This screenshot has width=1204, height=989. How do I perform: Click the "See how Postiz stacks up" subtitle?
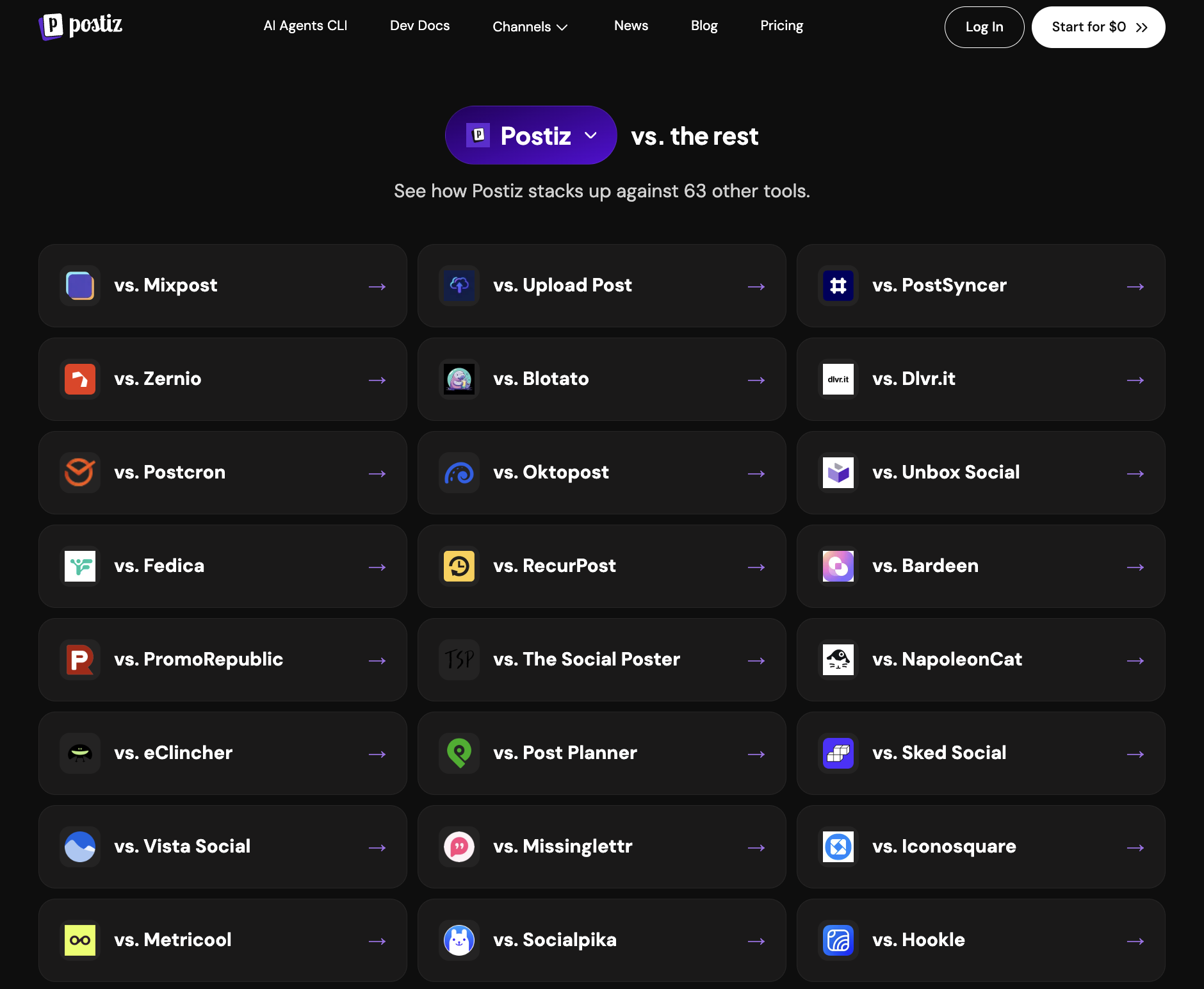[602, 191]
